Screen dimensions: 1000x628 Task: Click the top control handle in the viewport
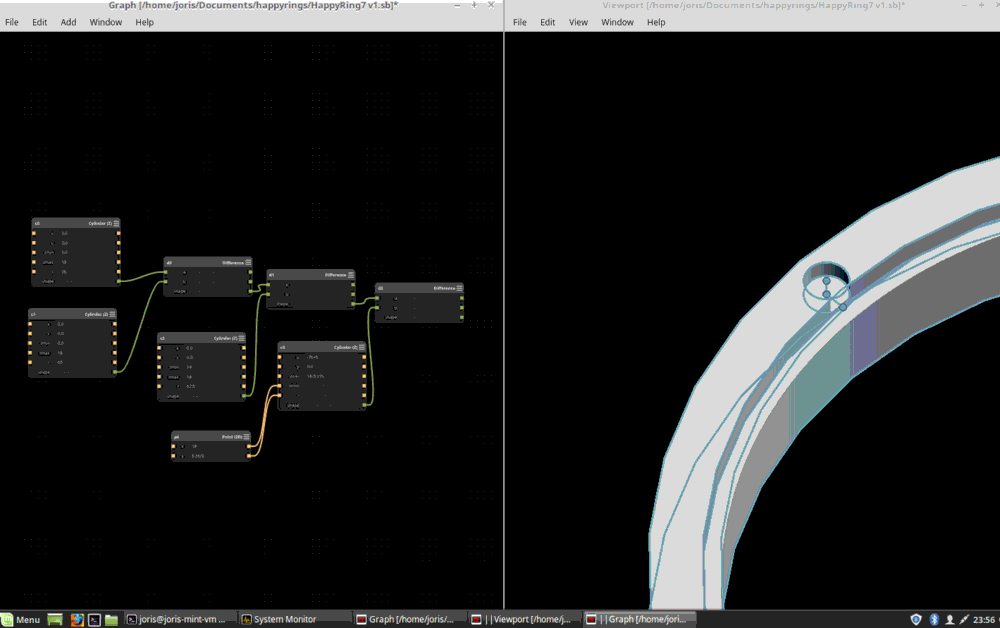pos(827,281)
